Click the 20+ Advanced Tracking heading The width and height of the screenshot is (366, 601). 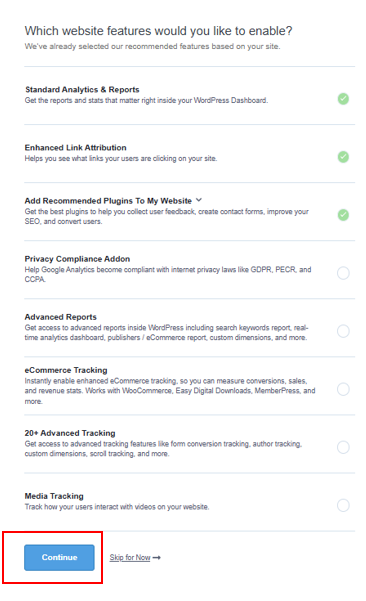click(x=70, y=433)
